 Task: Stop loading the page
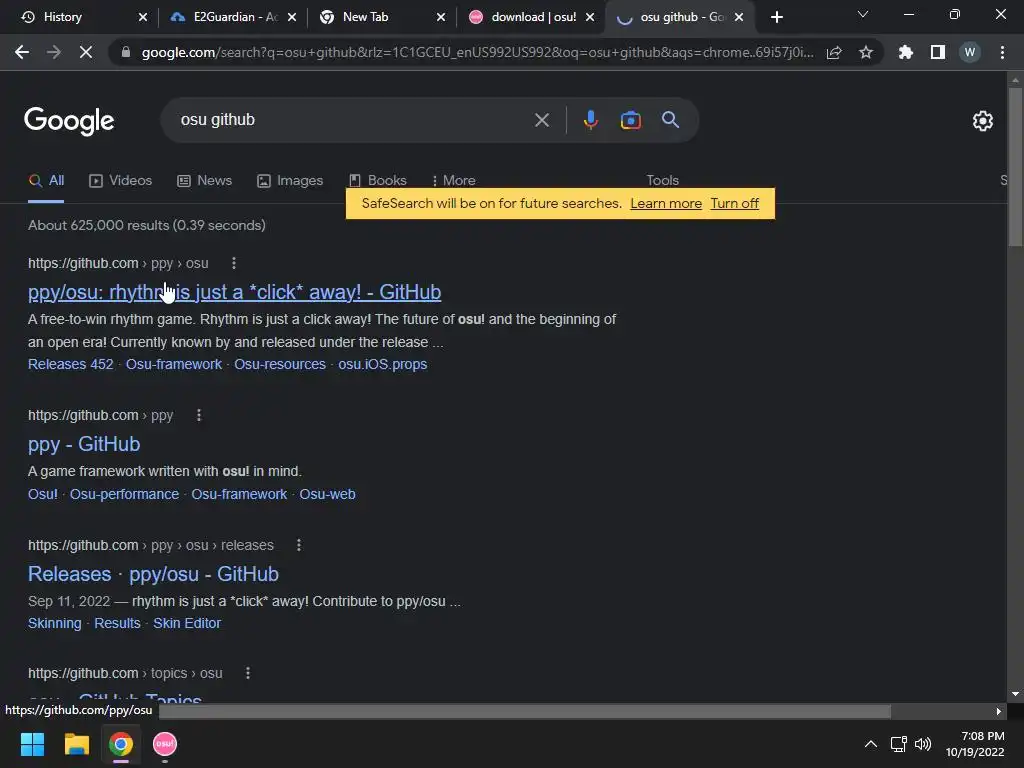(86, 52)
